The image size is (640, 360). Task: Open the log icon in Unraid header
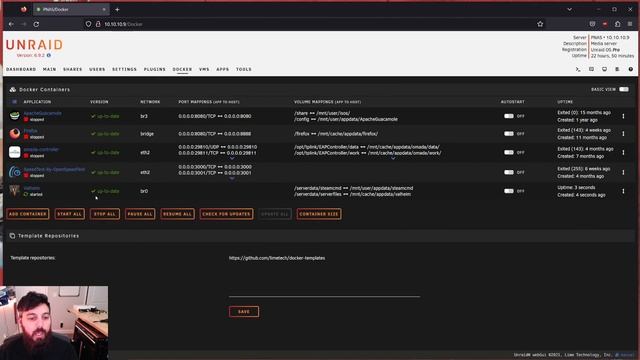[617, 69]
